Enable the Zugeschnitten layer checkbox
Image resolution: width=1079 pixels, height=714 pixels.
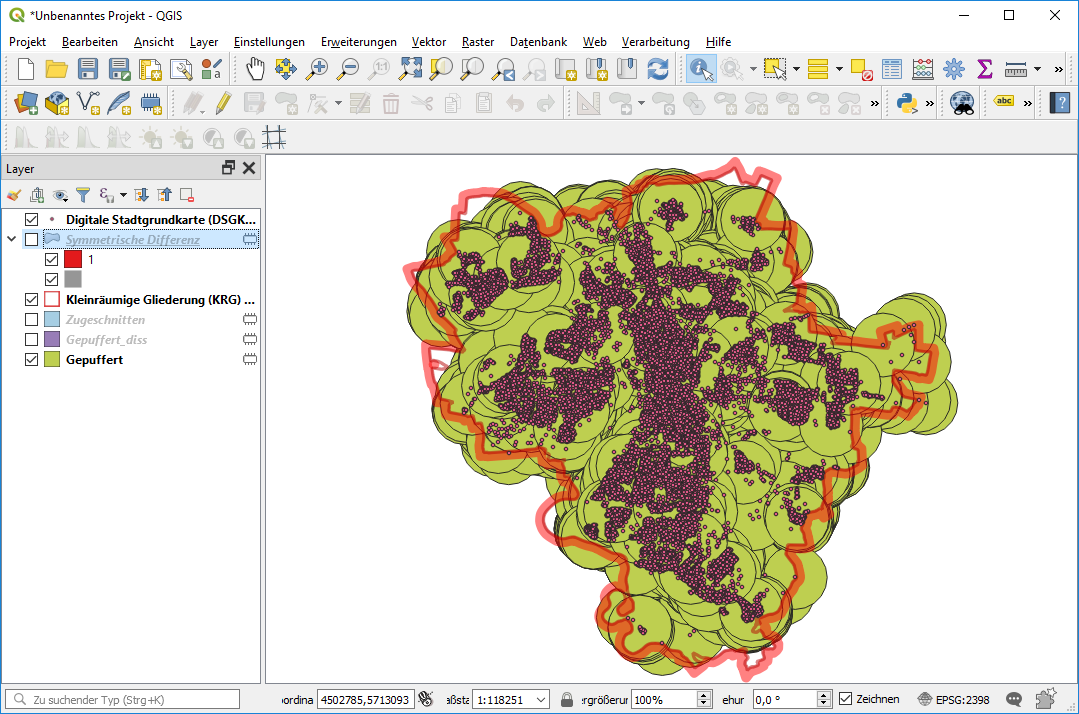[x=31, y=320]
